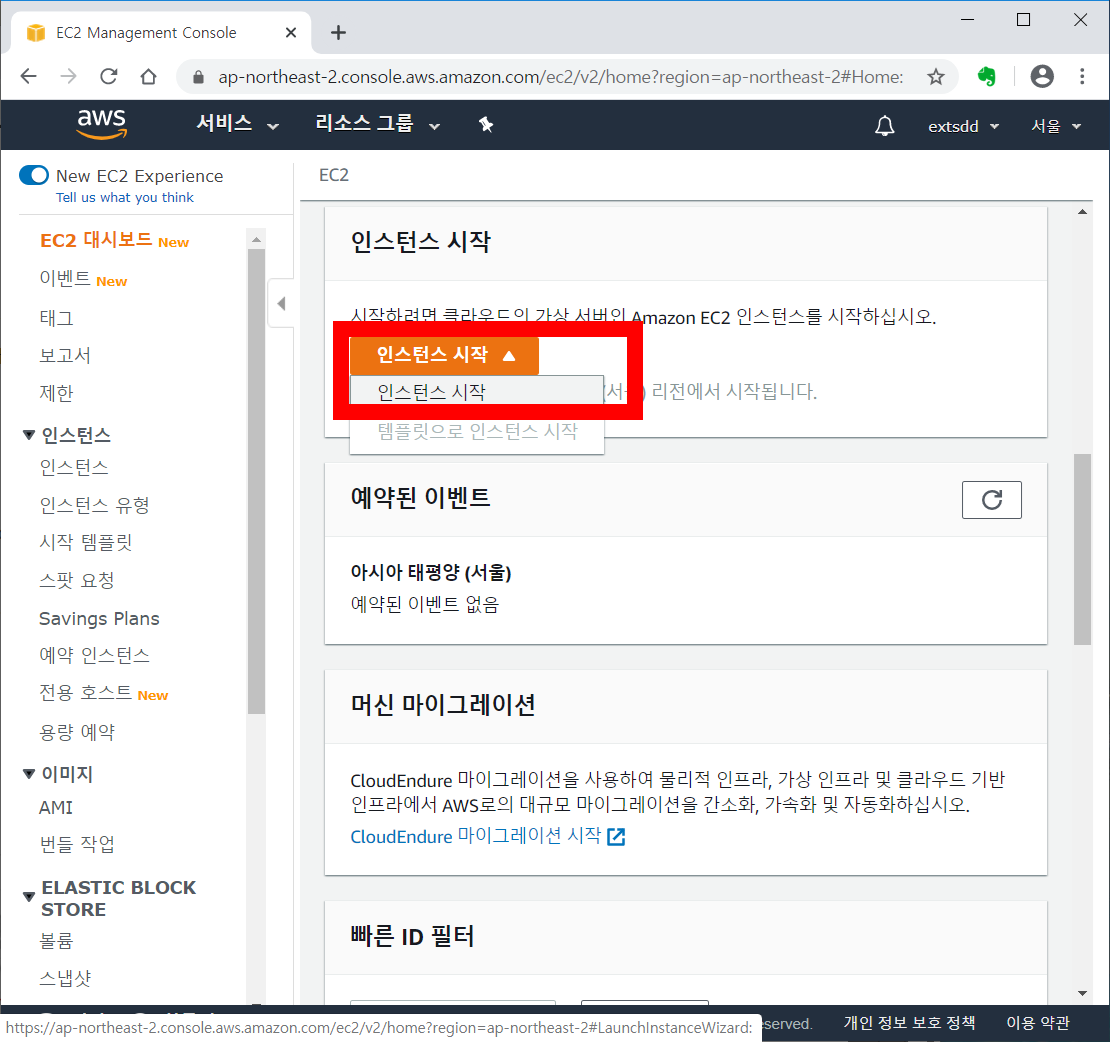The height and width of the screenshot is (1042, 1110).
Task: Open 제한 in the sidebar
Action: (x=57, y=393)
